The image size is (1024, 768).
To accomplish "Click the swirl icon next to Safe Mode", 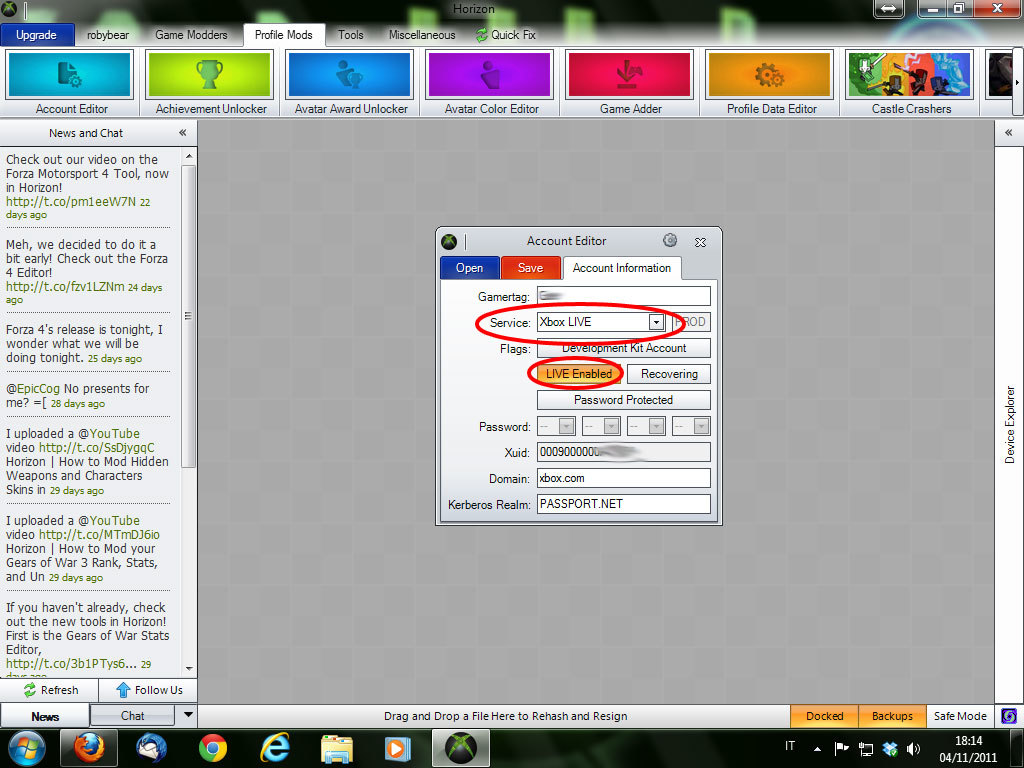I will (x=1008, y=716).
